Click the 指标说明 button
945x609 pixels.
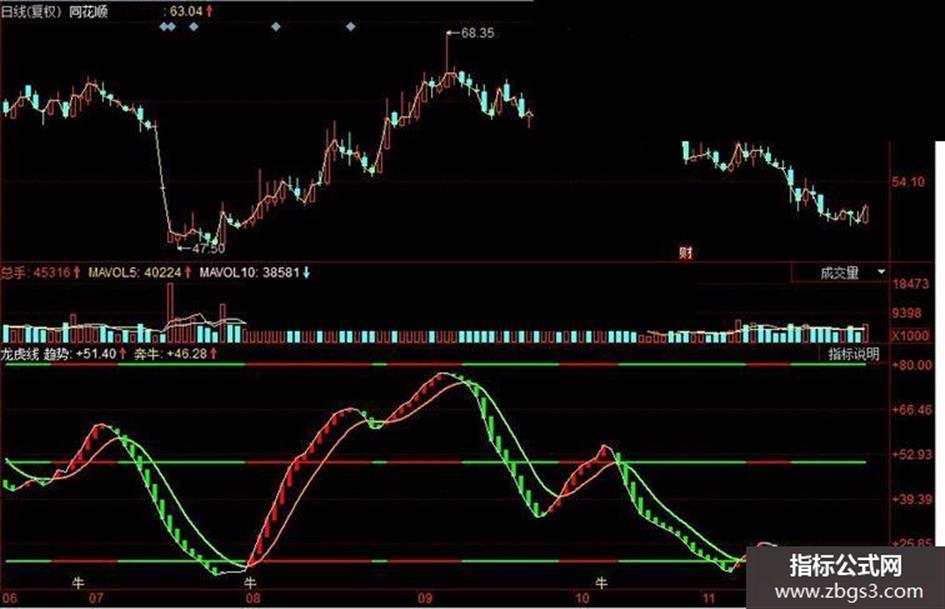[x=853, y=354]
